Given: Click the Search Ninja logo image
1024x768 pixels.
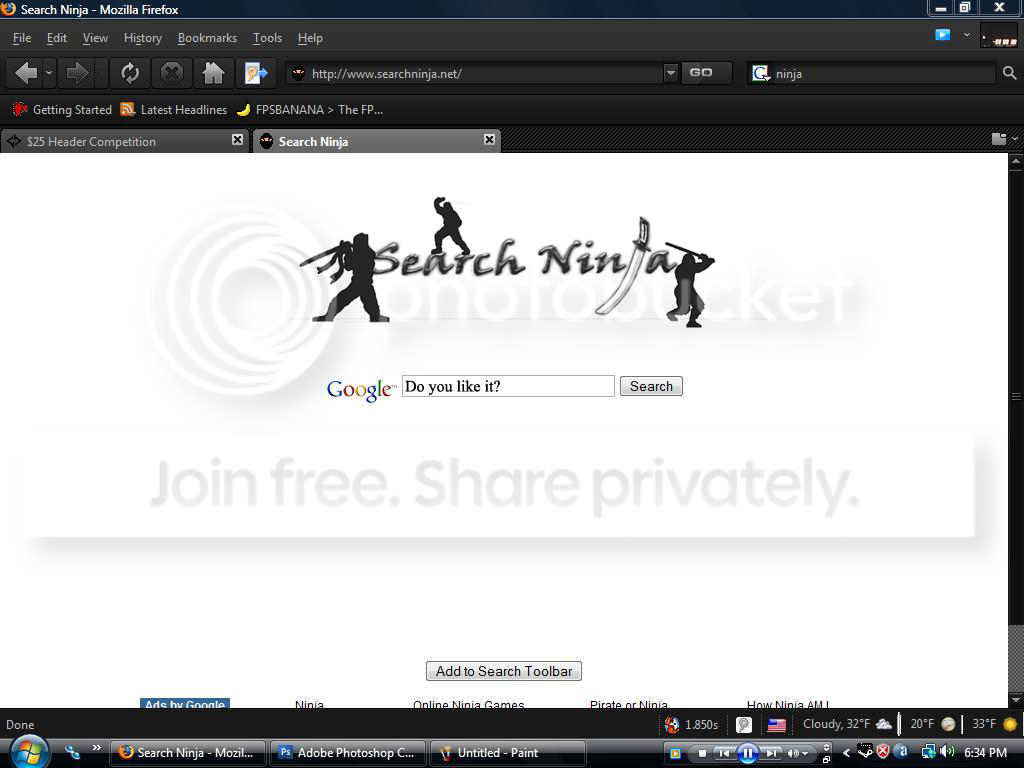Looking at the screenshot, I should 507,263.
